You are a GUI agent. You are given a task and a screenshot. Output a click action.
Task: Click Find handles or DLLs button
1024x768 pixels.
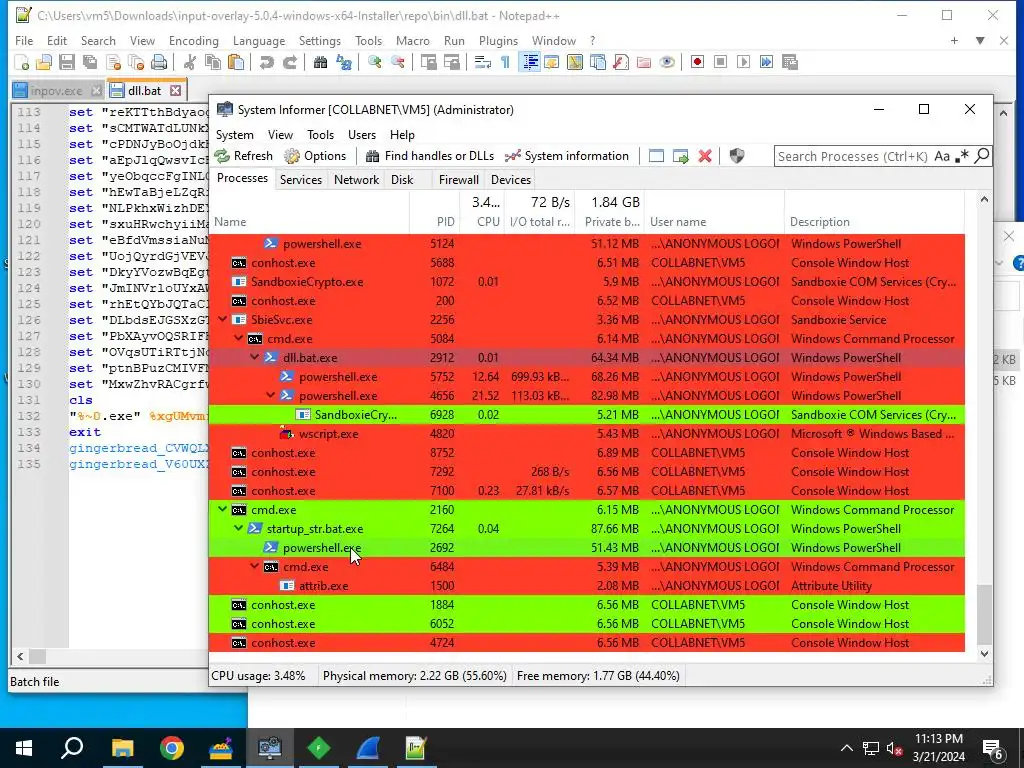click(x=430, y=156)
